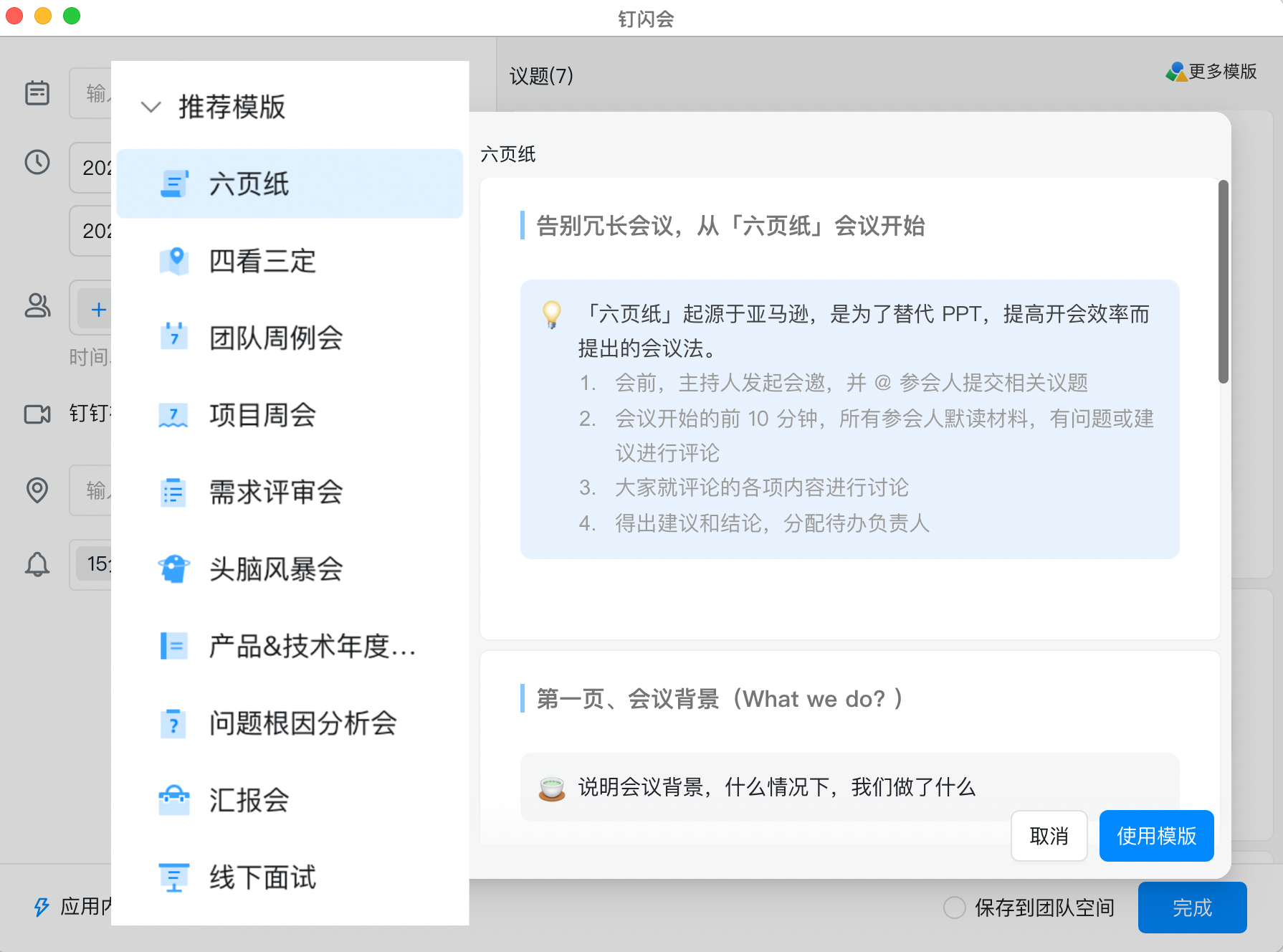Click the tea cup icon in preview
The height and width of the screenshot is (952, 1283).
click(552, 789)
